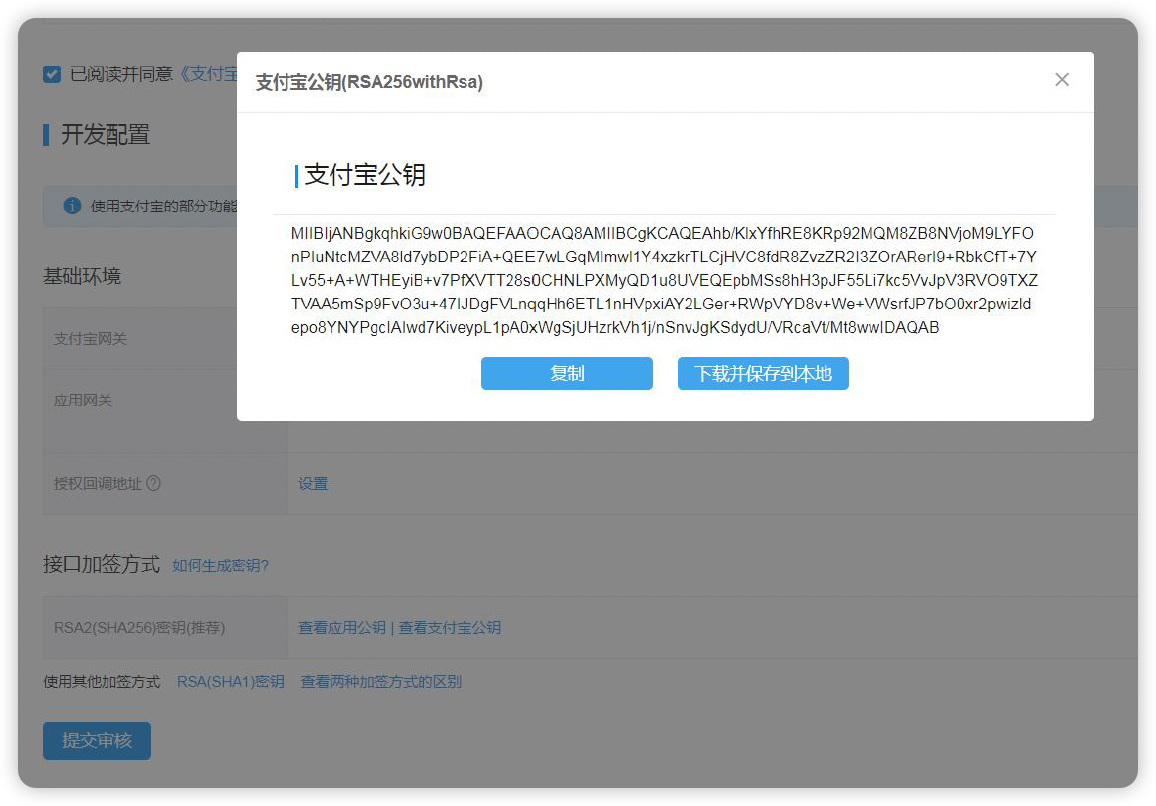Download and save the public key locally
The width and height of the screenshot is (1156, 806).
point(763,373)
